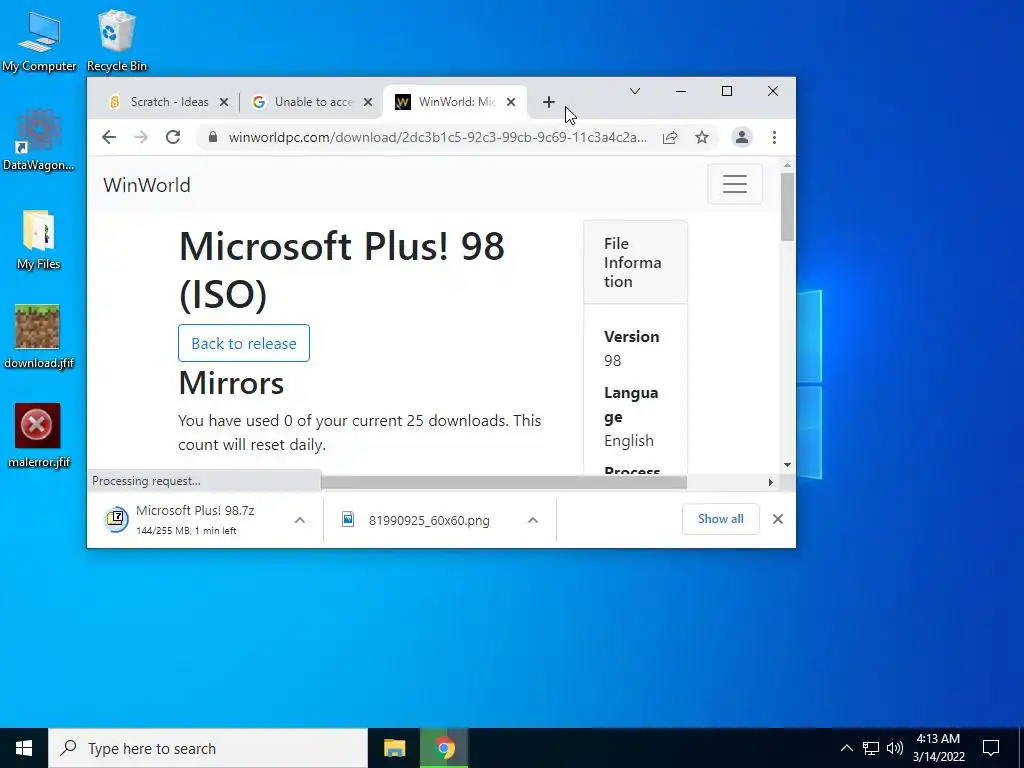Screen dimensions: 1024x768
Task: Show hidden system tray icons
Action: pyautogui.click(x=846, y=748)
